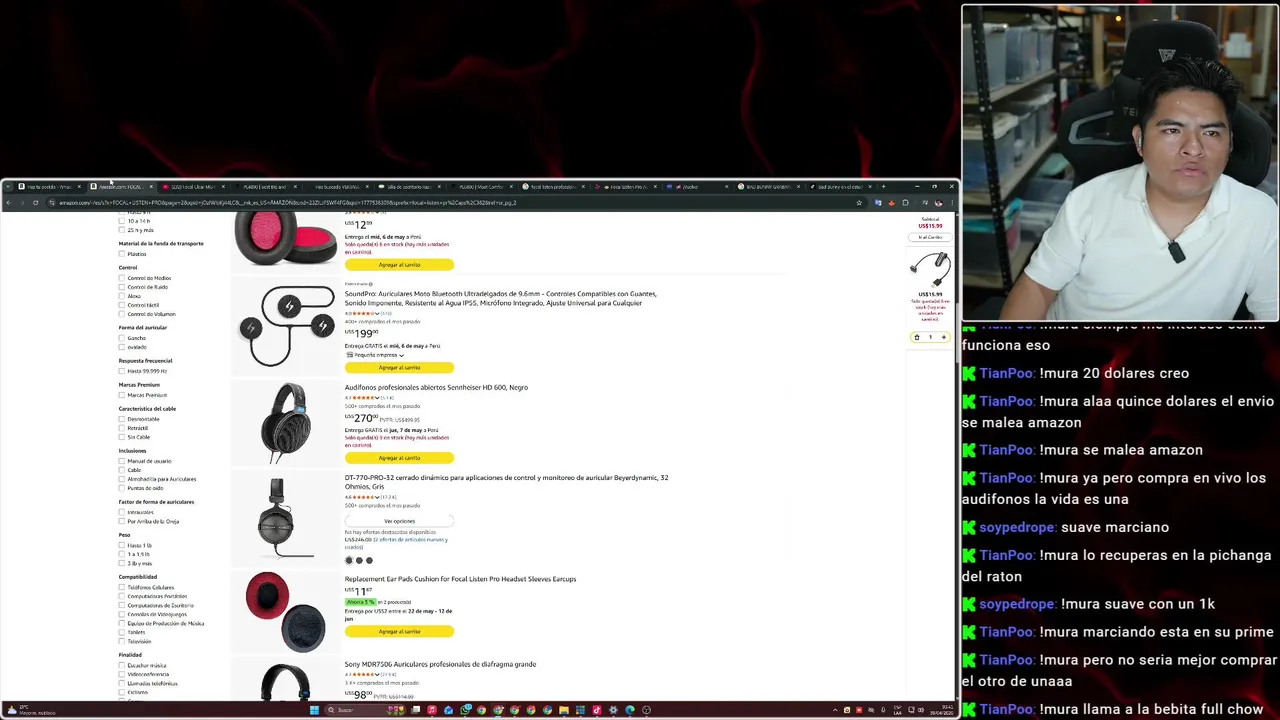Check the Gancho ear shape filter
Screen dimensions: 1280x720
122,338
